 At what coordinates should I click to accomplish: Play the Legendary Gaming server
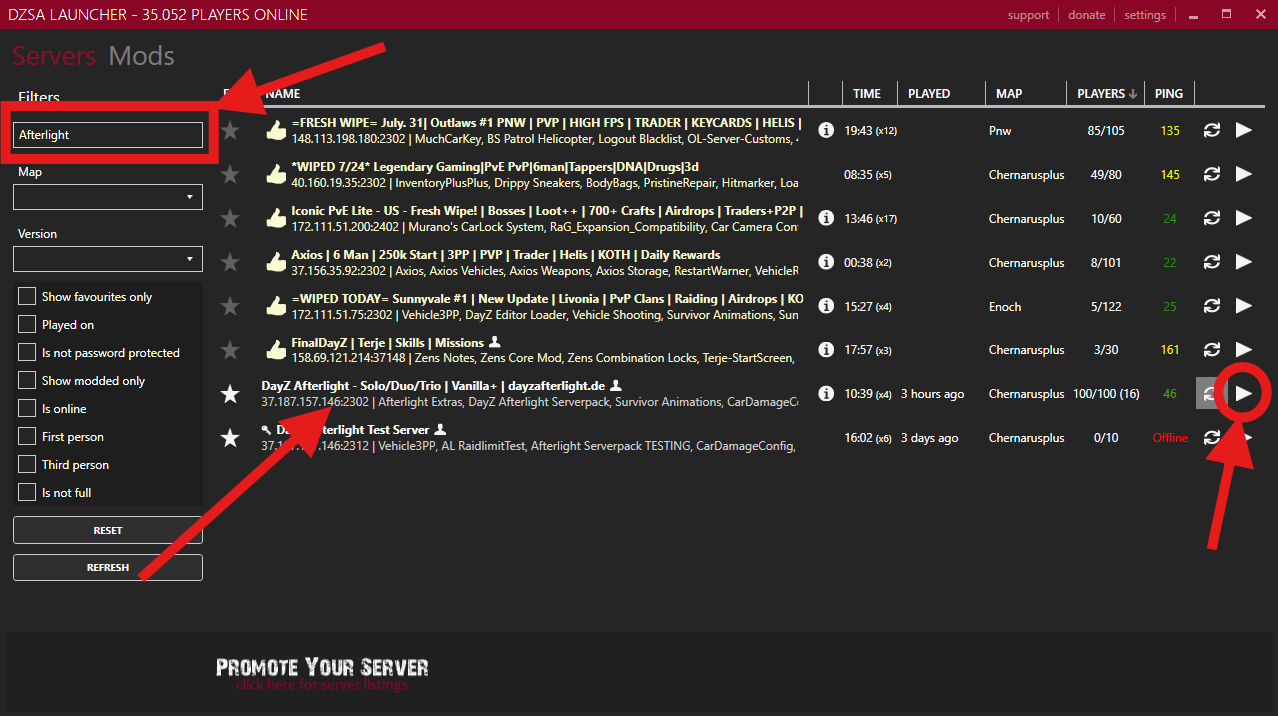[x=1243, y=174]
